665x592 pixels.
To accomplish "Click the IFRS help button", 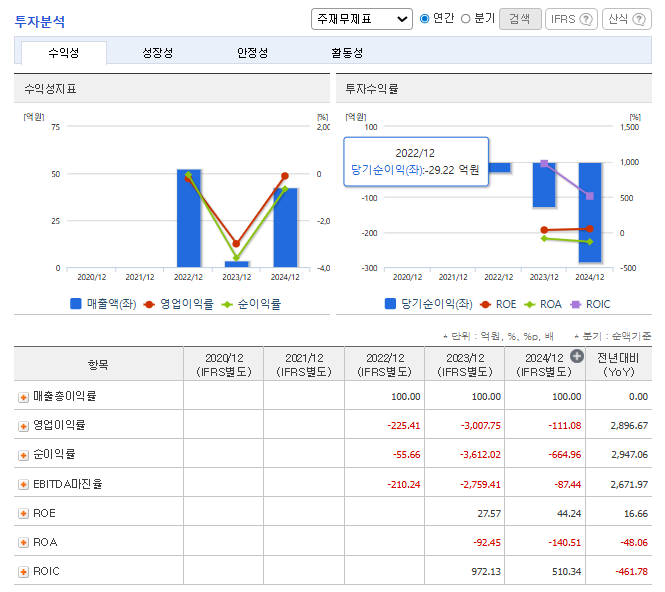I will (x=571, y=19).
